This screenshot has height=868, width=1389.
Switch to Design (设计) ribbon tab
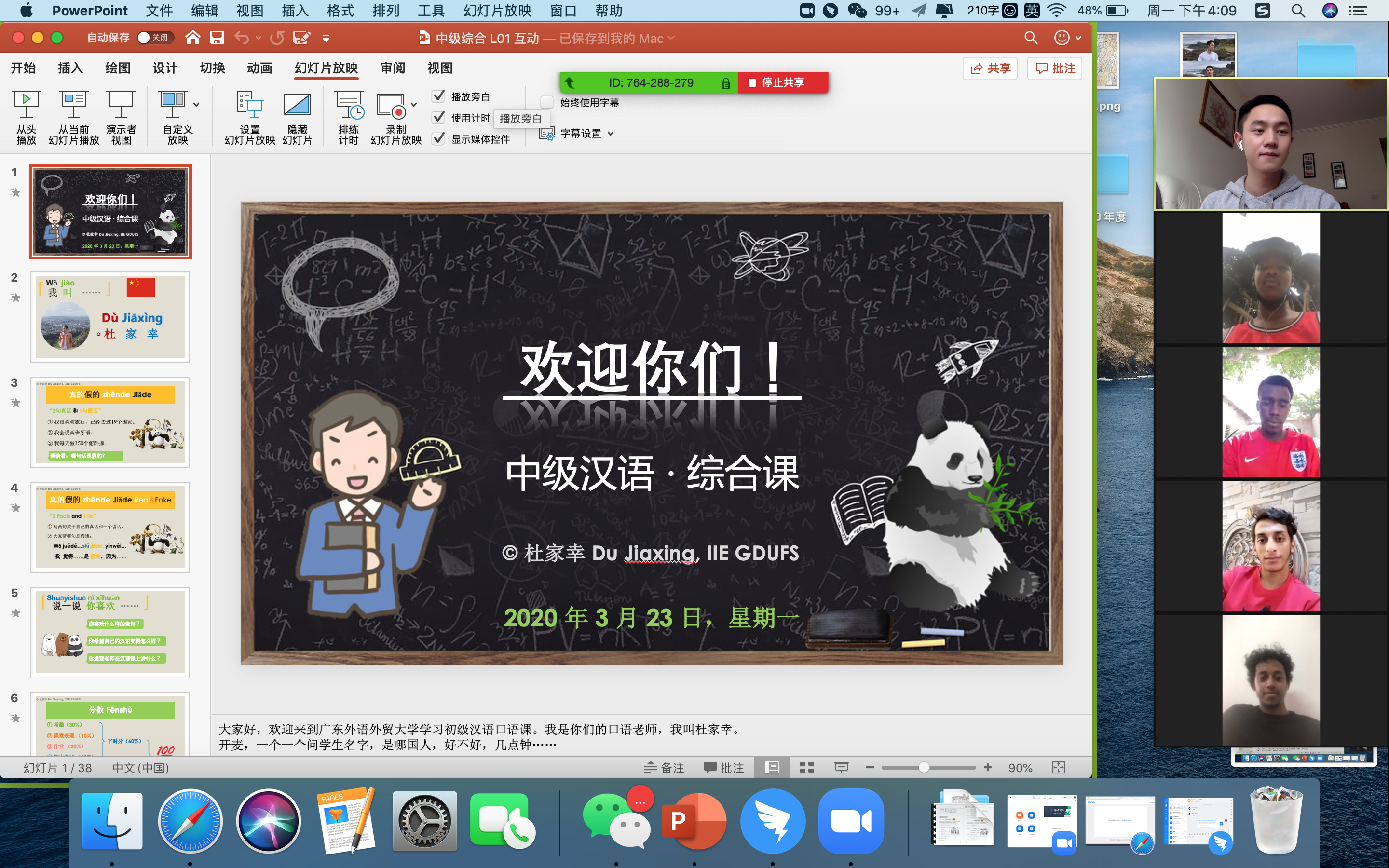(165, 68)
